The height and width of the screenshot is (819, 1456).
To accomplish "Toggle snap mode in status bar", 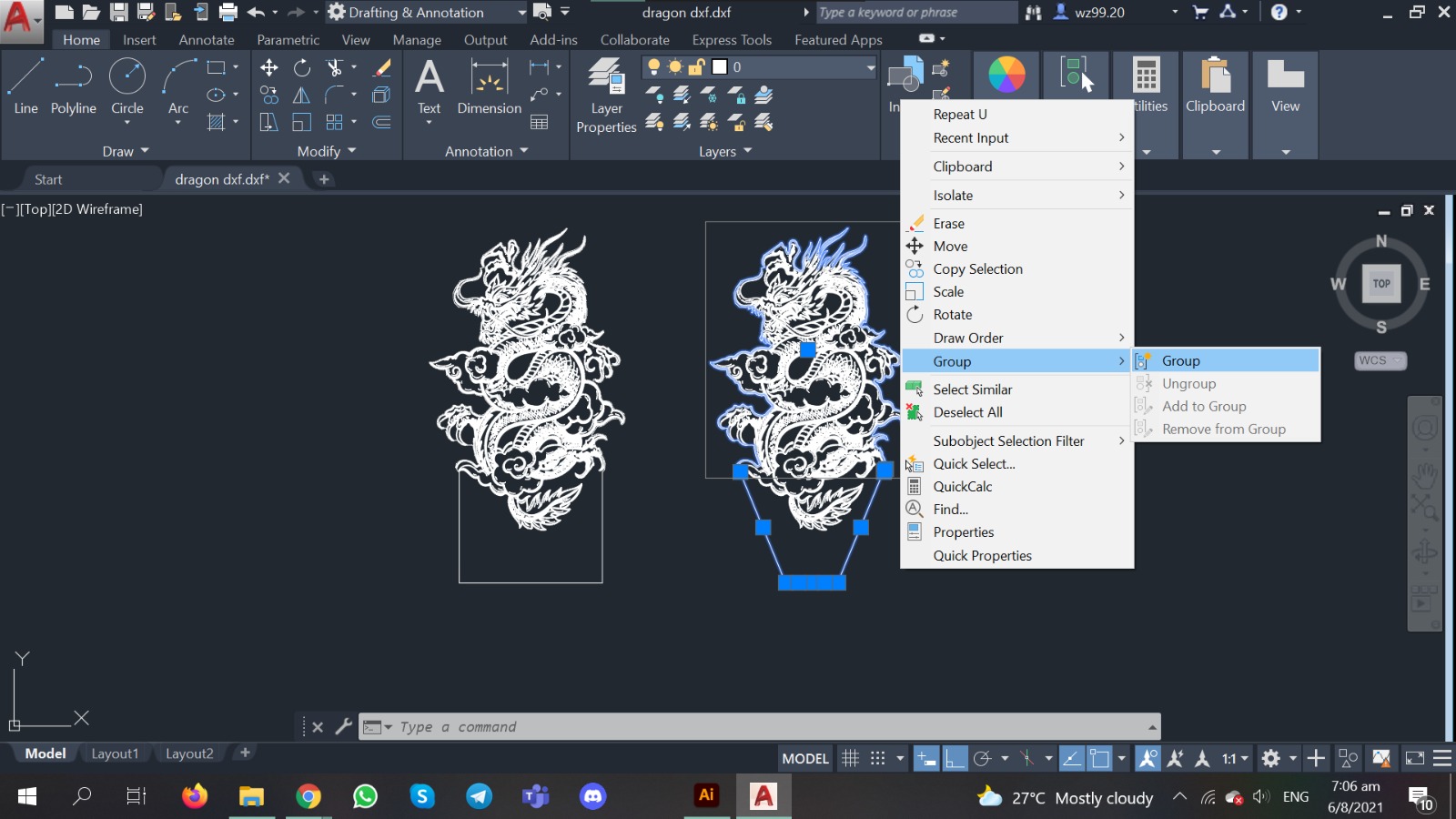I will click(877, 758).
